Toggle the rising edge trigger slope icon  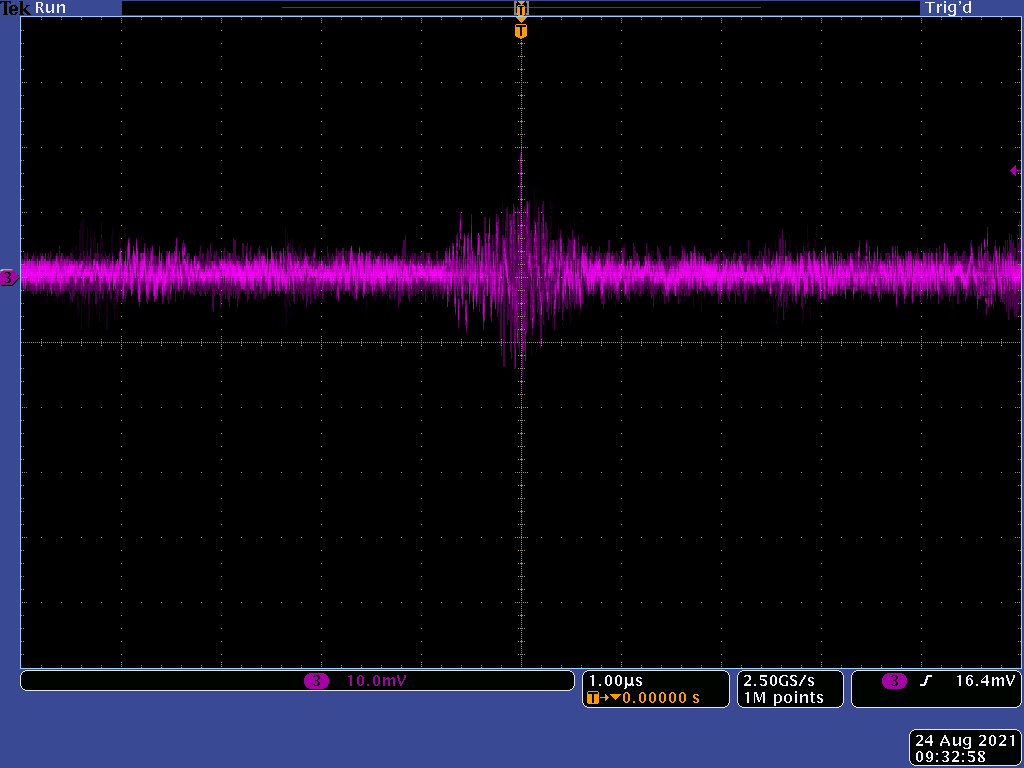(x=926, y=681)
